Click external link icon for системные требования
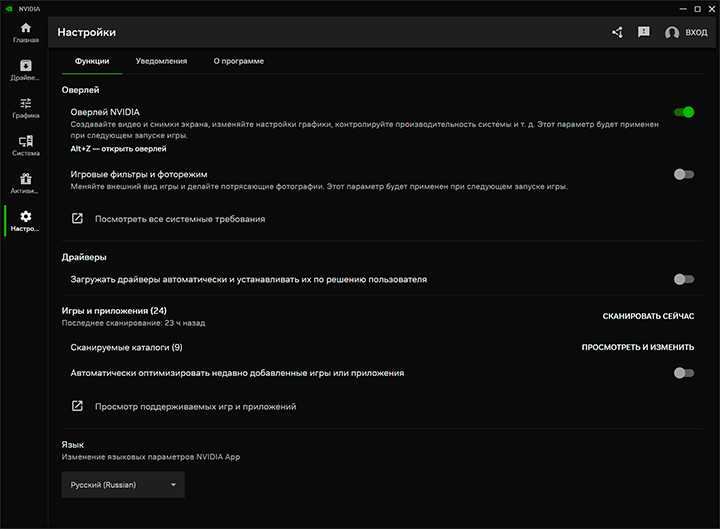This screenshot has height=529, width=720. pos(77,219)
